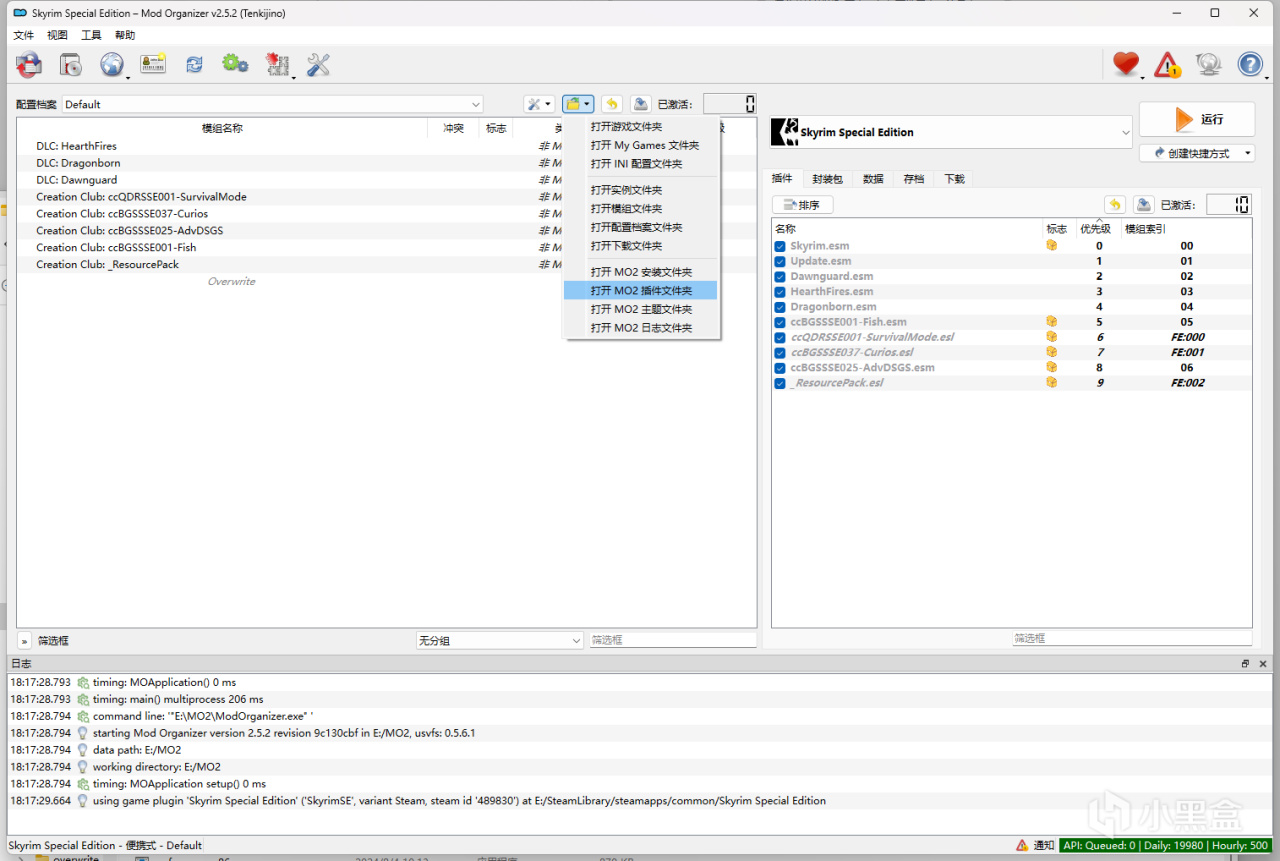Open the 视图 menu
The image size is (1280, 861).
pos(57,35)
